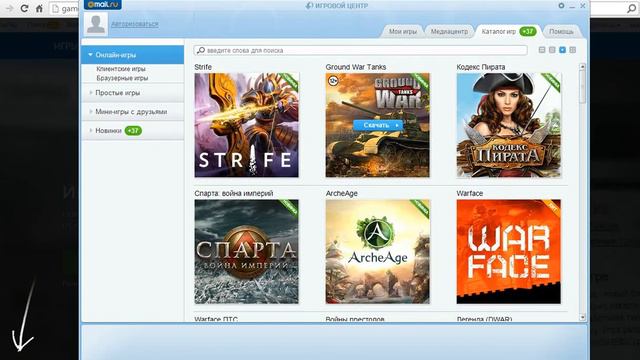Click the +37 badge on Каталог игр tab
This screenshot has width=640, height=360.
tap(528, 31)
